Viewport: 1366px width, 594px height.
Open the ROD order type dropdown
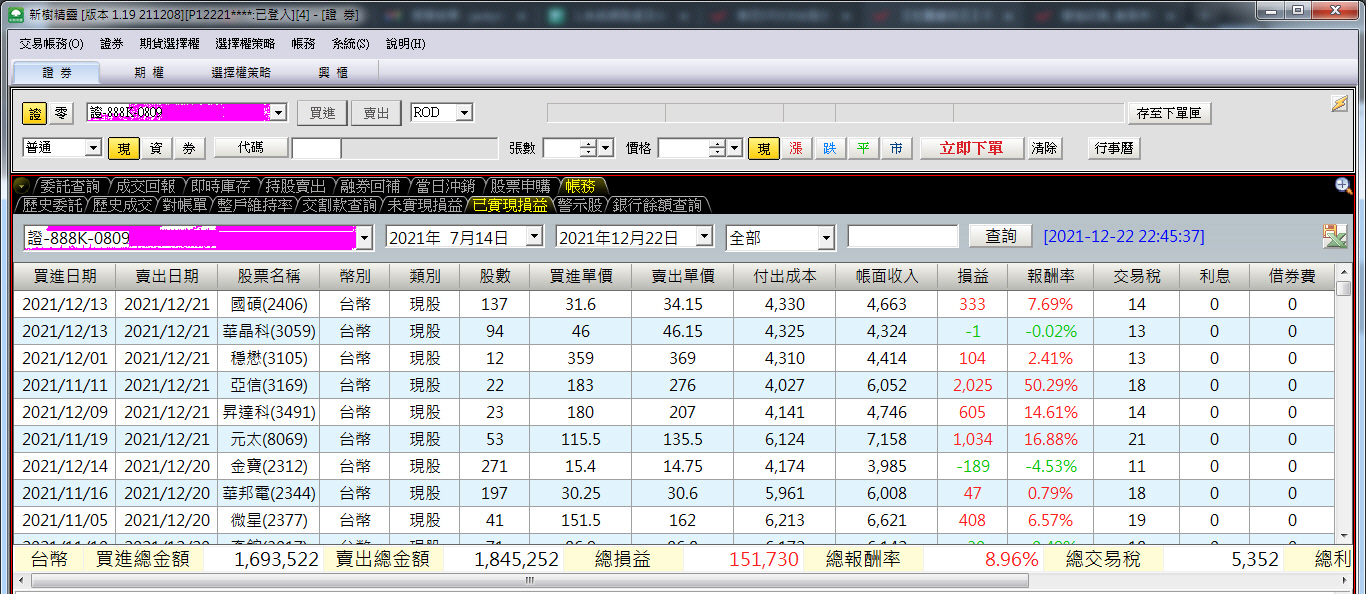(464, 113)
